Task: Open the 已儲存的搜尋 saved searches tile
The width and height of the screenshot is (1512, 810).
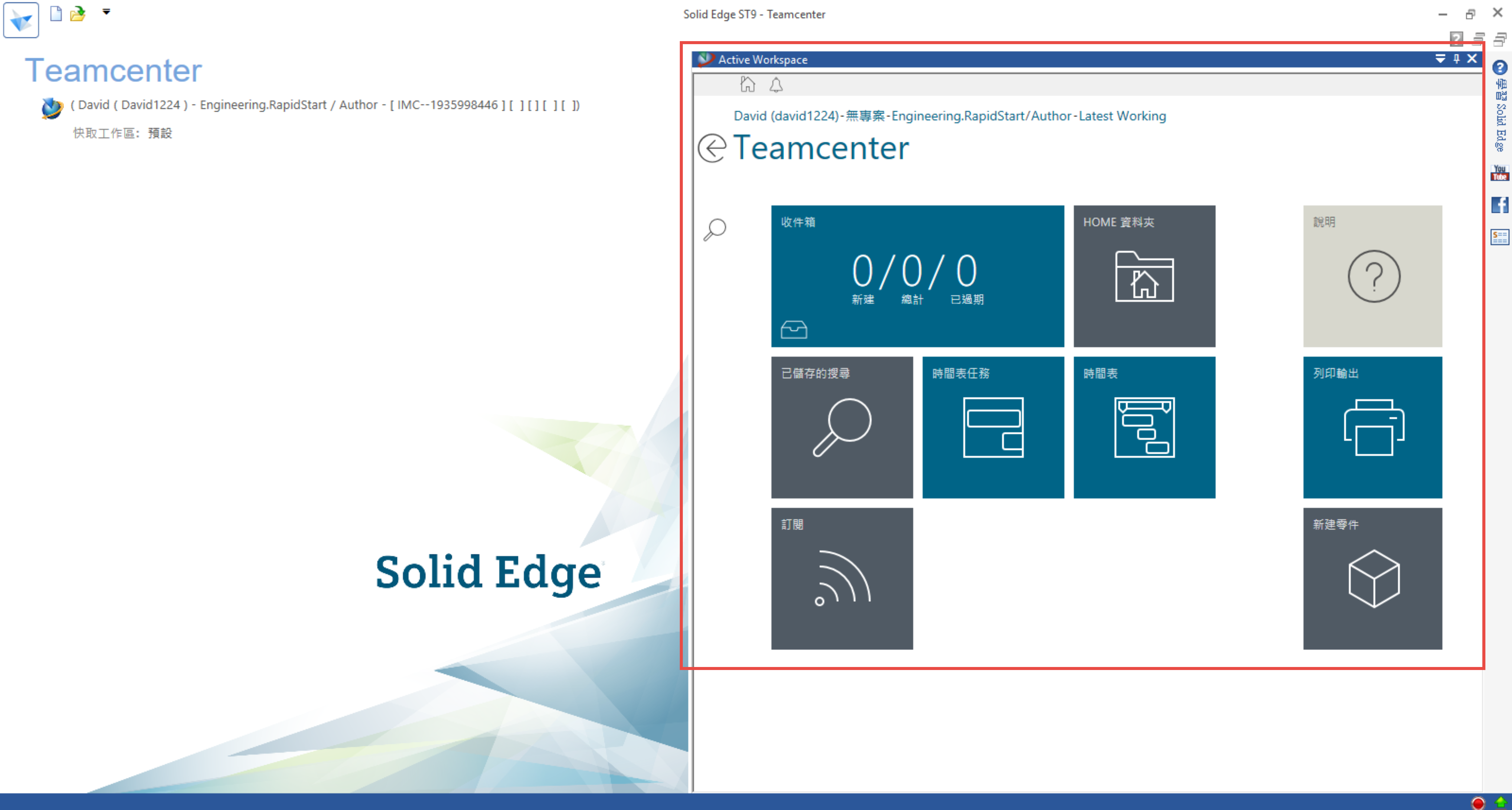Action: coord(842,427)
